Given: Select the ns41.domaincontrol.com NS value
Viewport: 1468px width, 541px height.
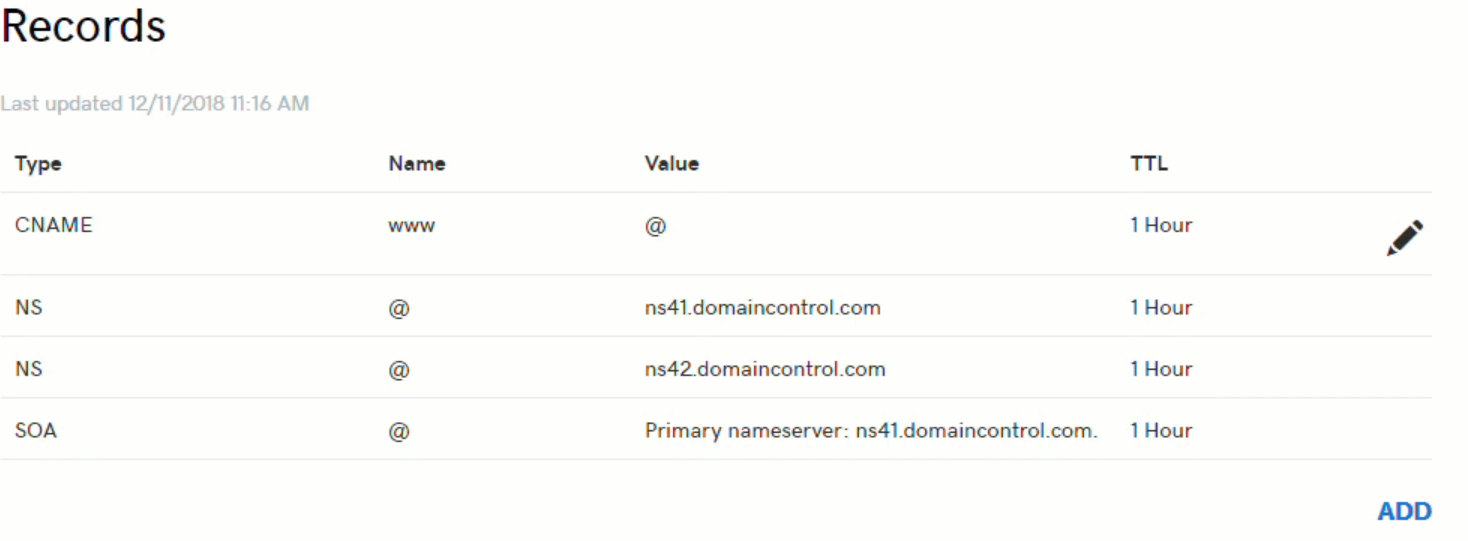Looking at the screenshot, I should coord(762,308).
